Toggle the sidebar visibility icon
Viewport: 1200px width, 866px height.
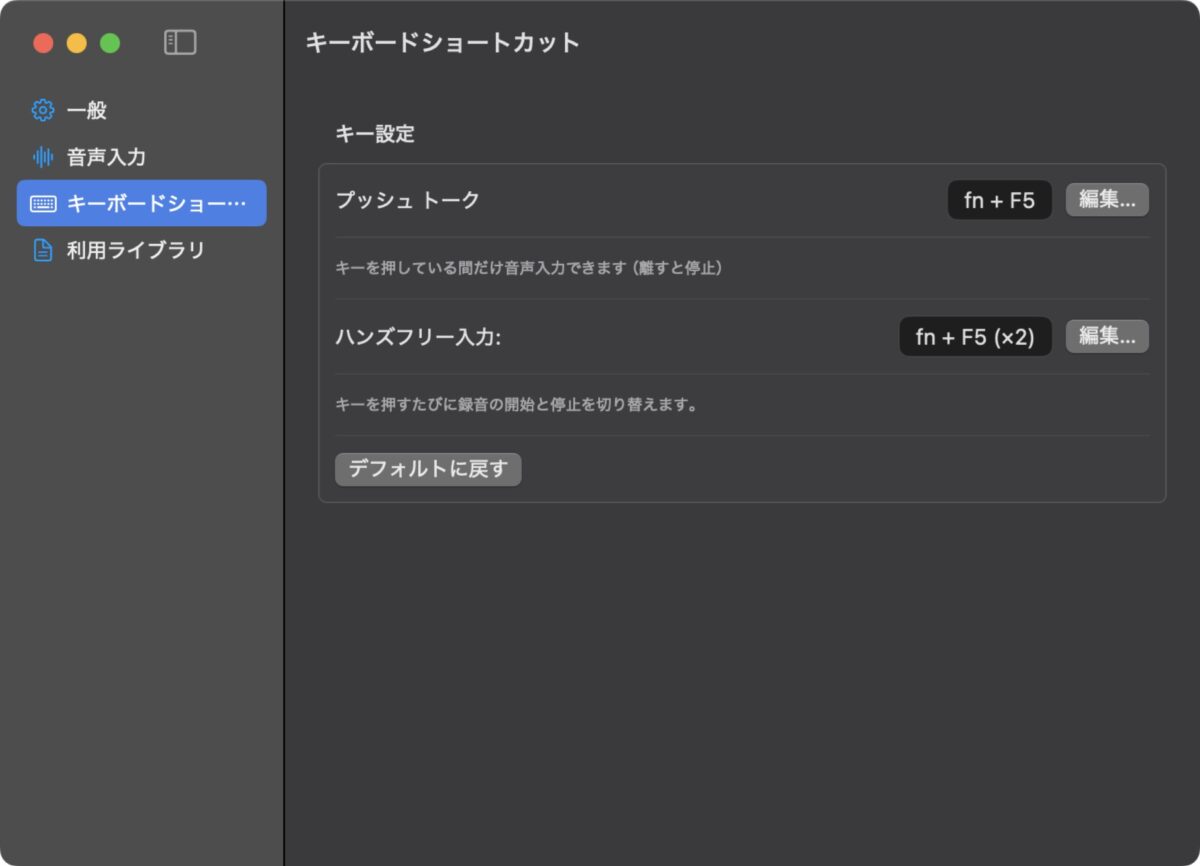(x=180, y=42)
